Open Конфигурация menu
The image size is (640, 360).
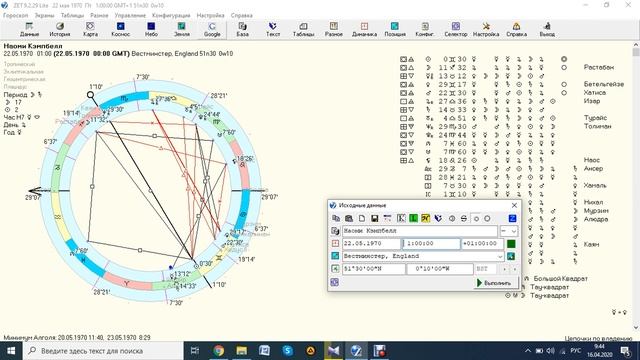coord(171,15)
